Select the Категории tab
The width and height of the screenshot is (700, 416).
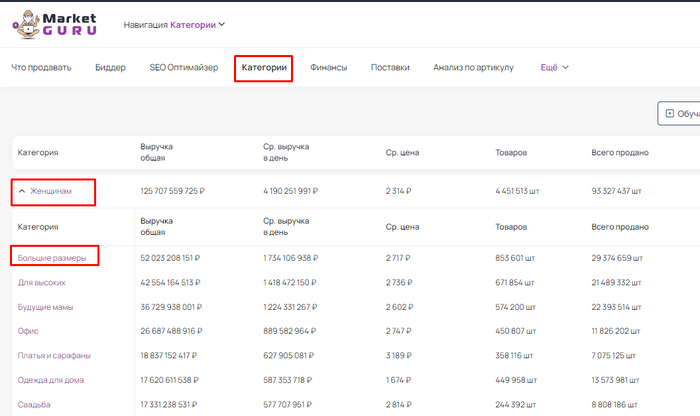(x=264, y=68)
